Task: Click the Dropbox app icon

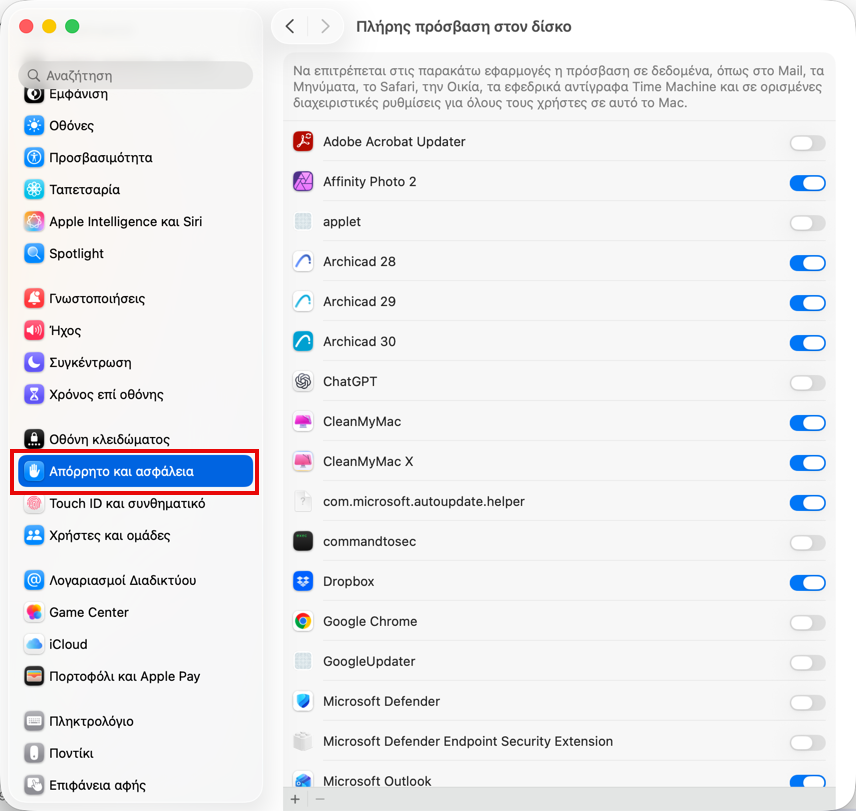Action: coord(303,581)
